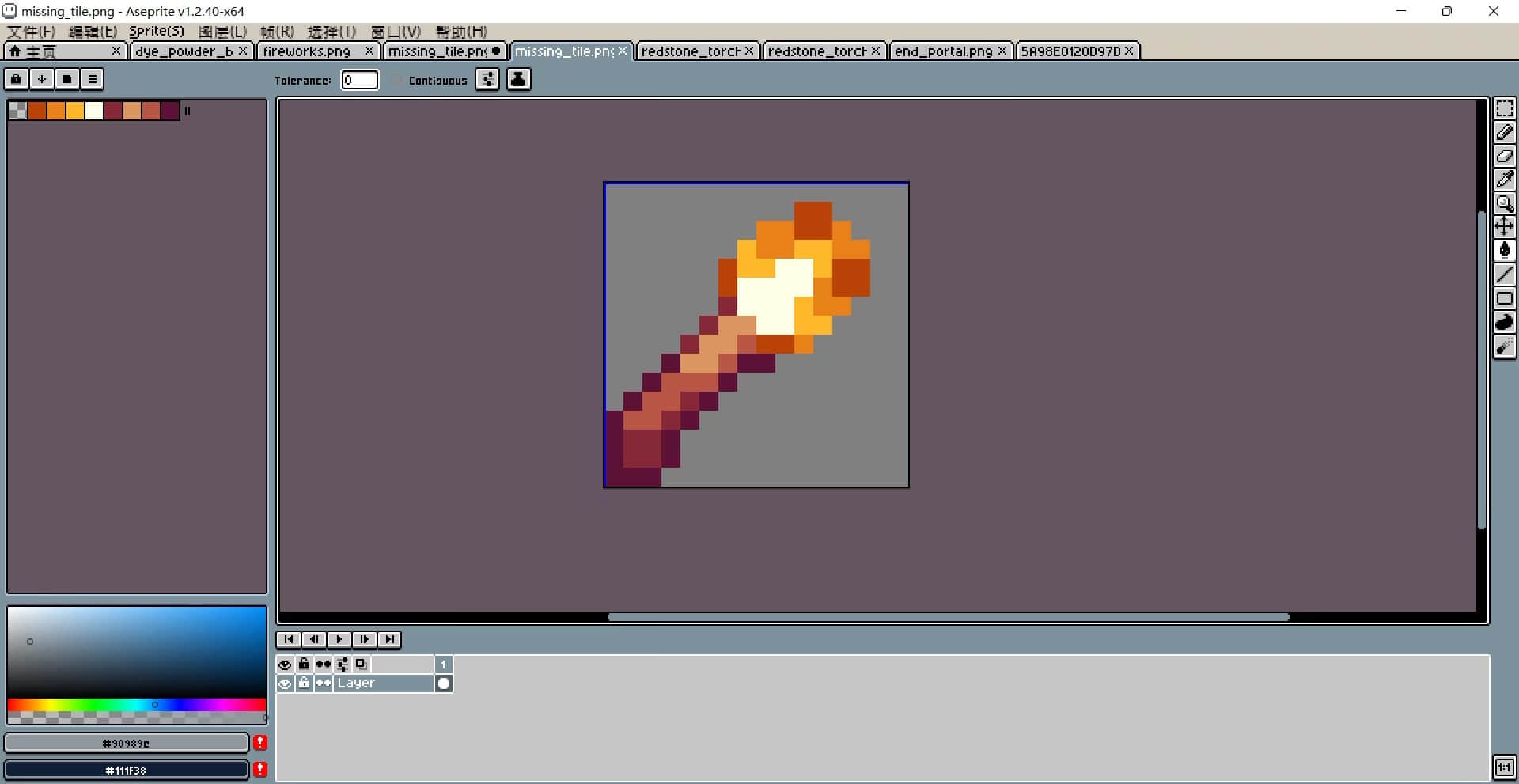Image resolution: width=1519 pixels, height=784 pixels.
Task: Click the alpha slider below the hue bar
Action: coord(137,717)
